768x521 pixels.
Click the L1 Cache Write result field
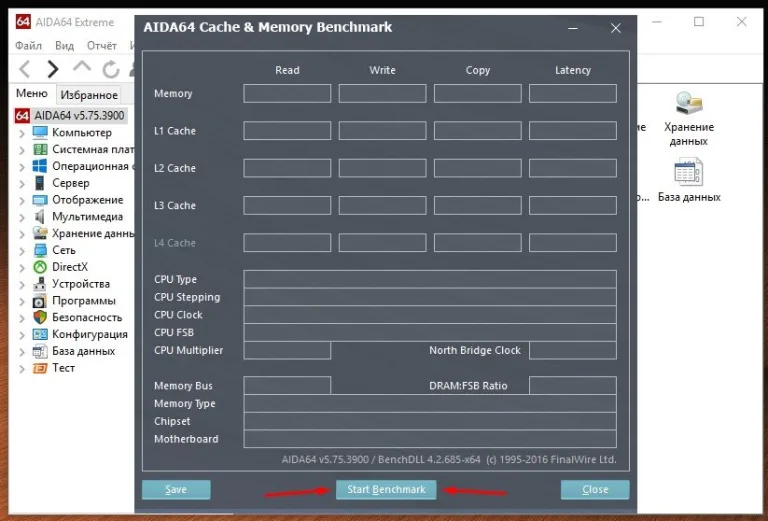tap(383, 131)
